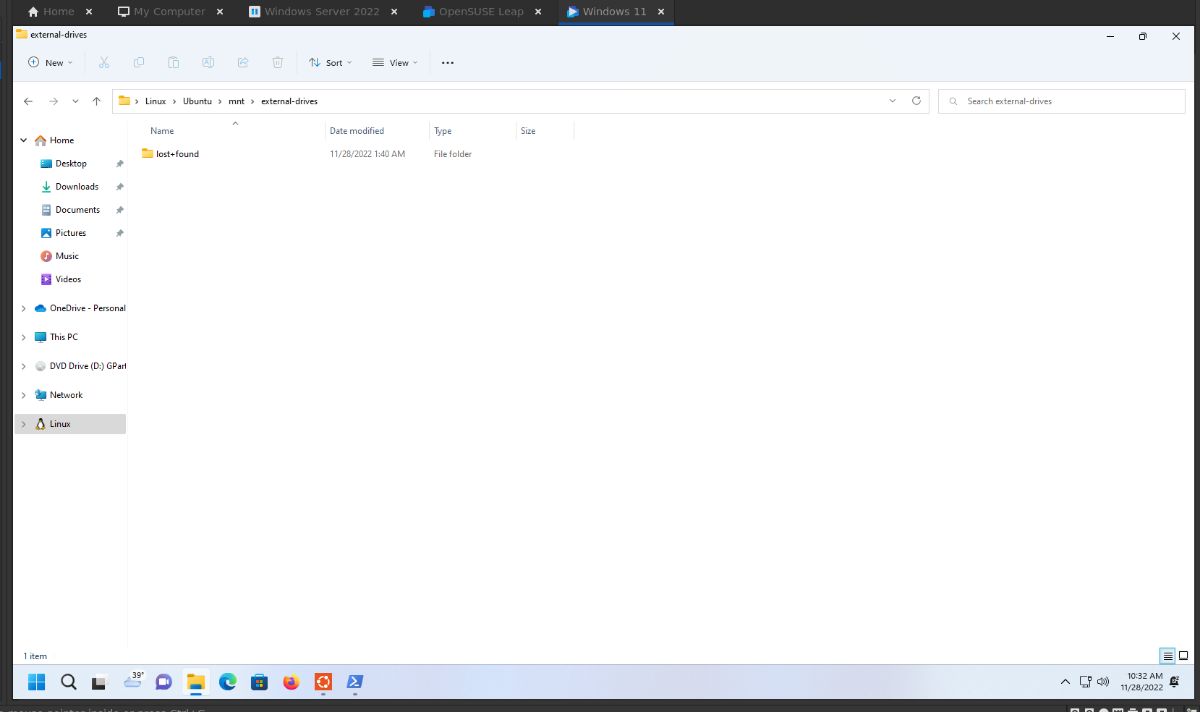Expand This PC in the sidebar
1200x712 pixels.
coord(23,337)
